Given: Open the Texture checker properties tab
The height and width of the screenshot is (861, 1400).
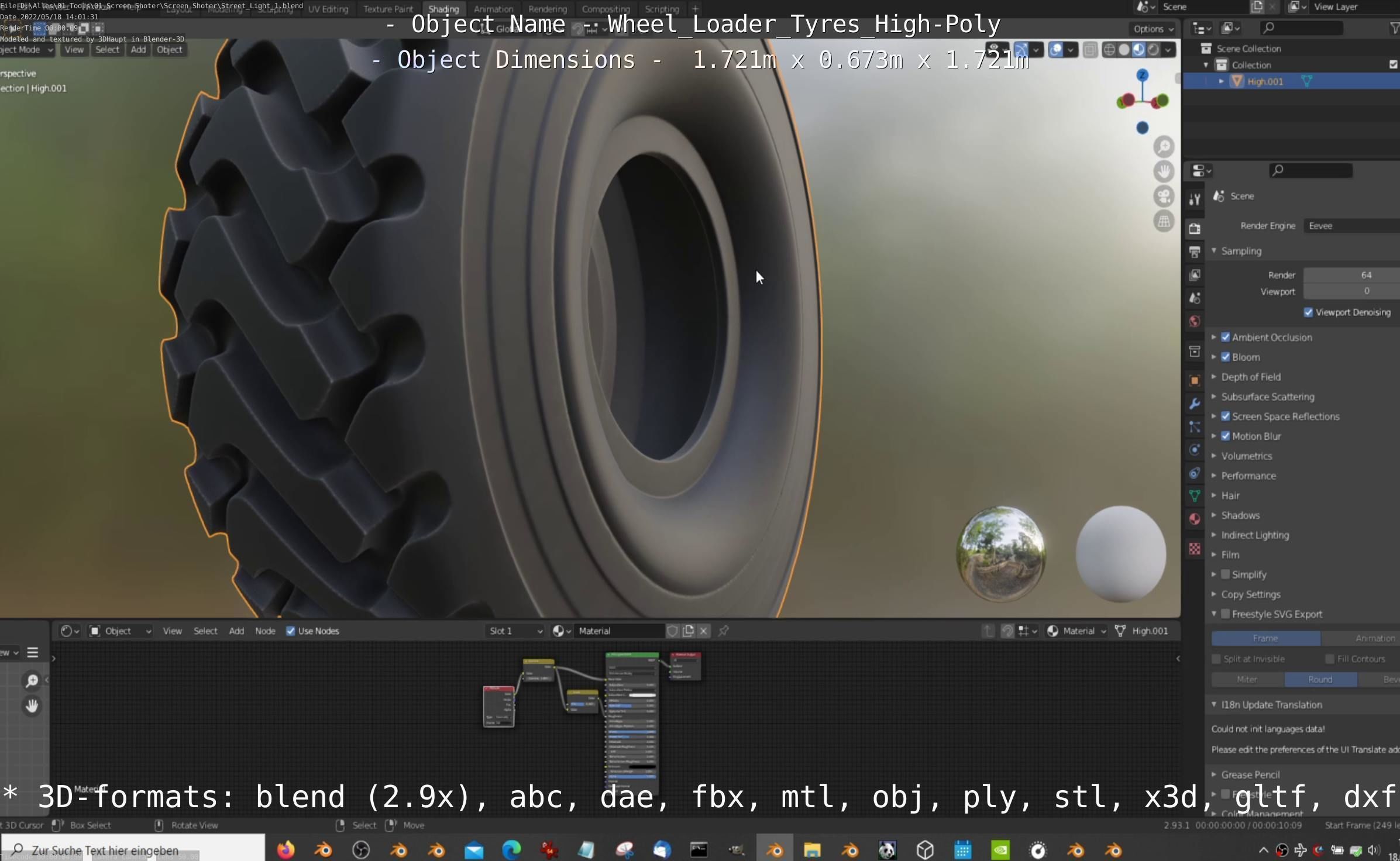Looking at the screenshot, I should tap(1195, 548).
